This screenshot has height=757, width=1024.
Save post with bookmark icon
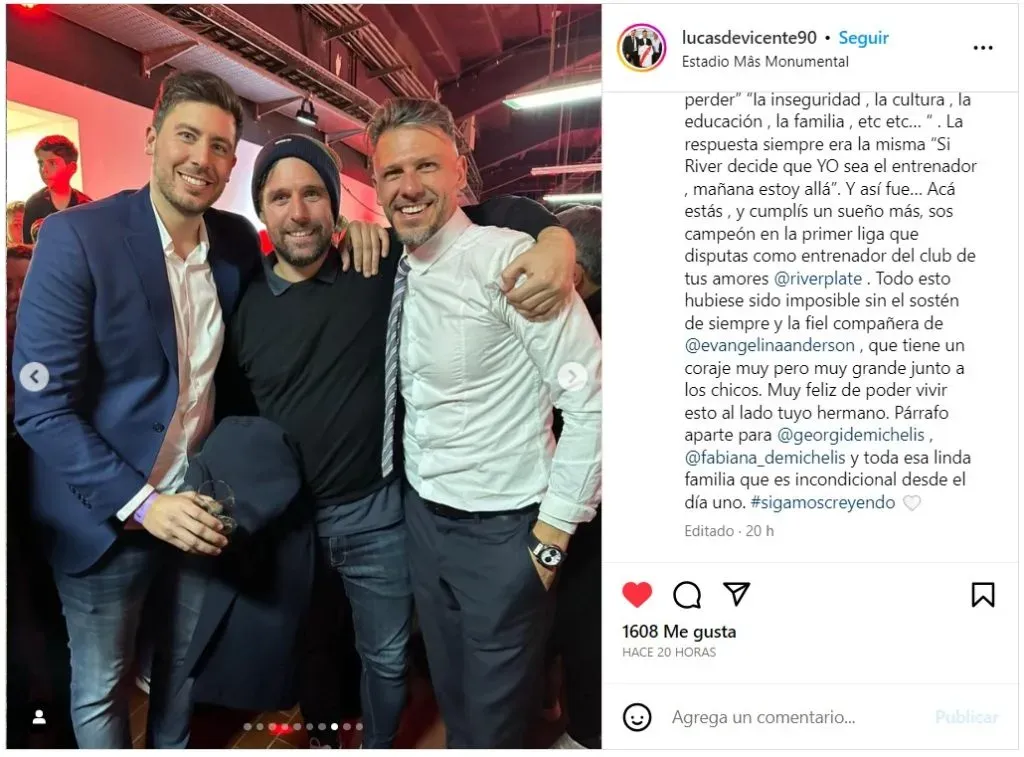coord(983,594)
